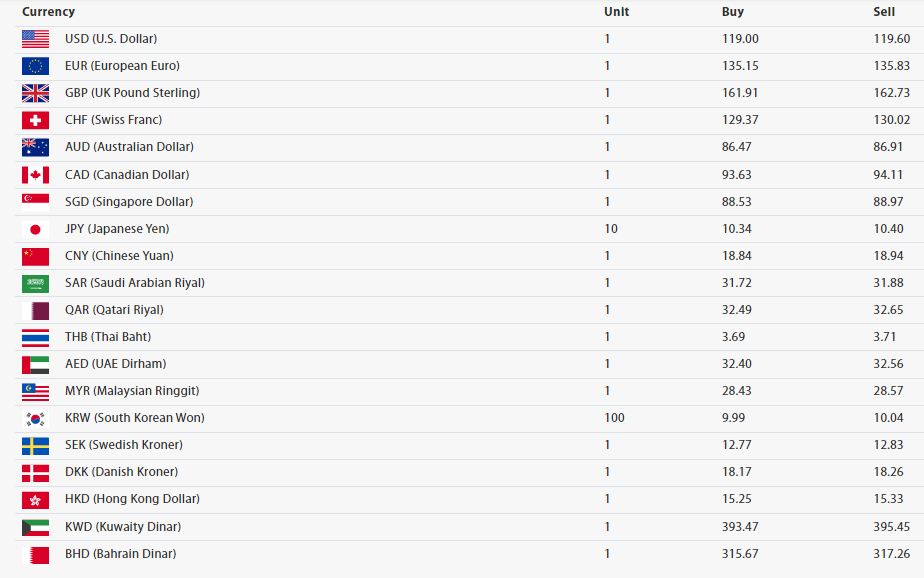The width and height of the screenshot is (924, 578).
Task: Click the European Union flag icon
Action: (35, 66)
